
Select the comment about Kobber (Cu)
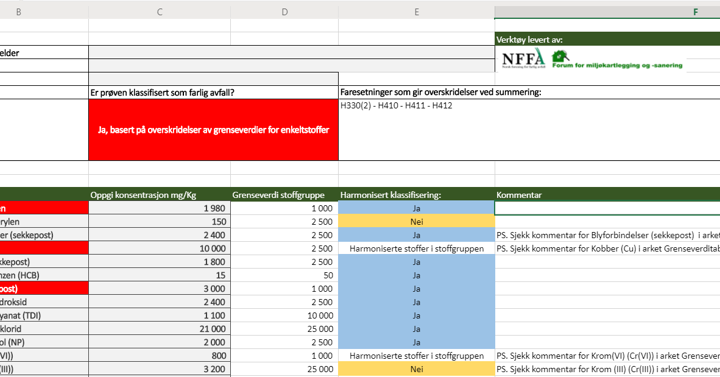[x=608, y=248]
